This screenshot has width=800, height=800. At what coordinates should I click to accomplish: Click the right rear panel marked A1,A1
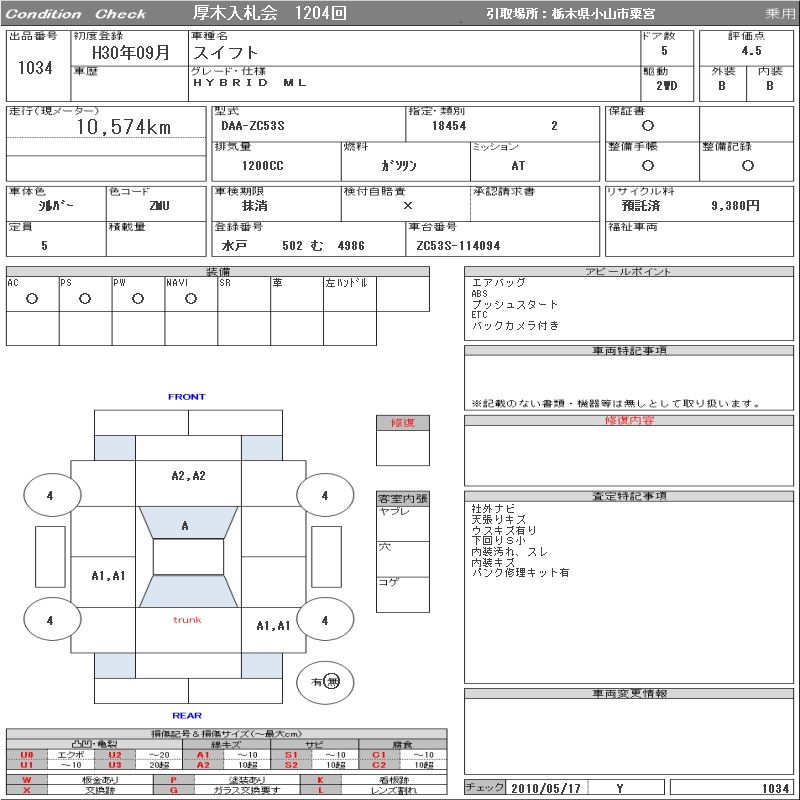coord(272,625)
